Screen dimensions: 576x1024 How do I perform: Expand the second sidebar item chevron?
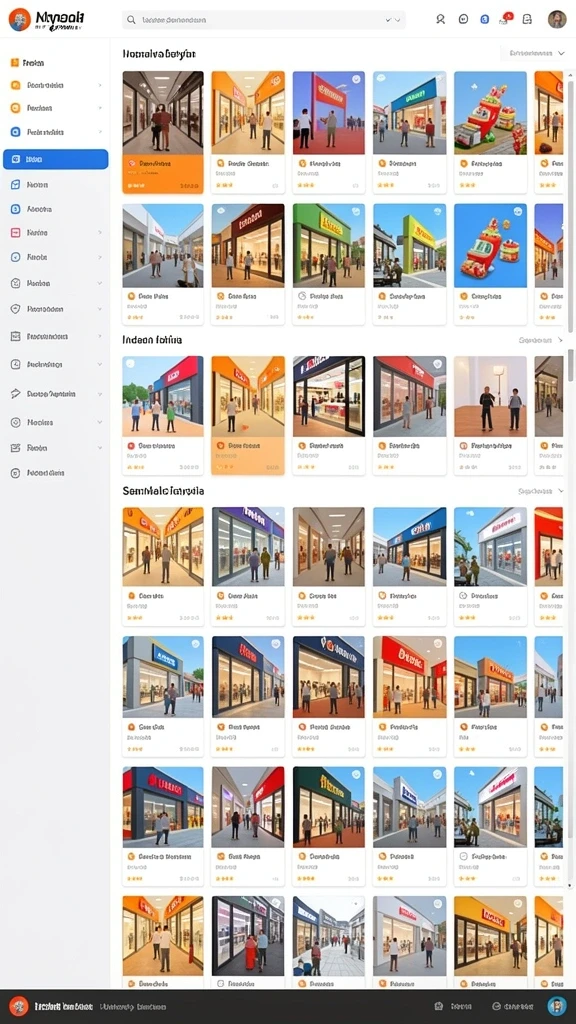point(100,85)
